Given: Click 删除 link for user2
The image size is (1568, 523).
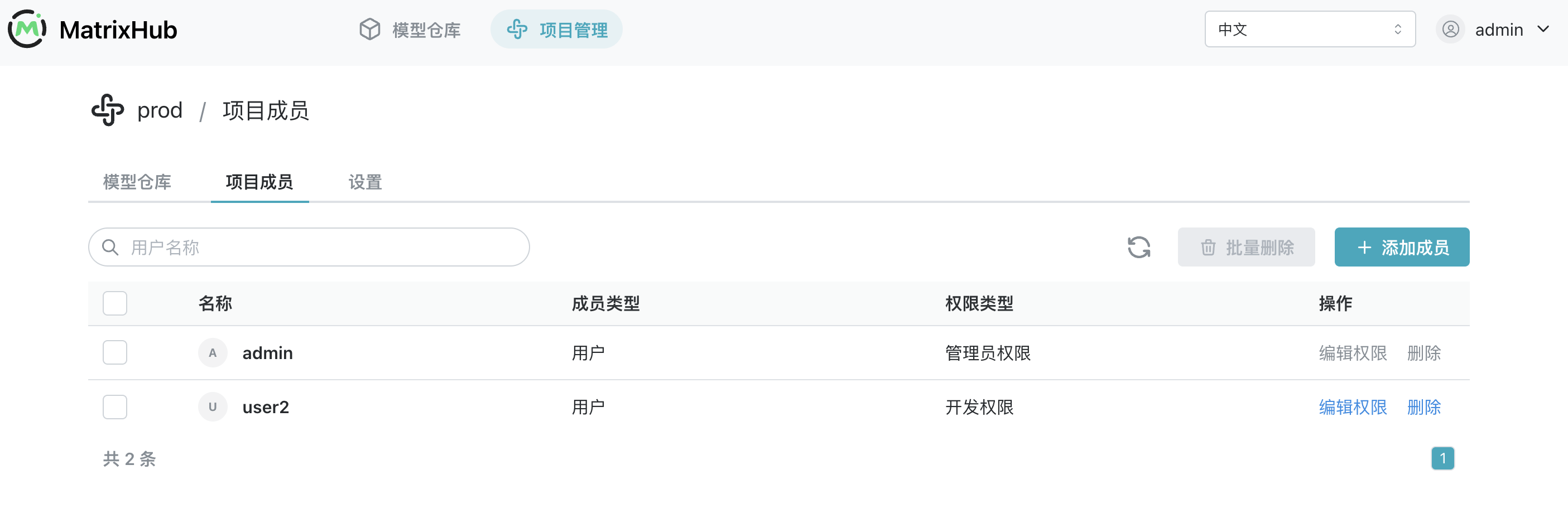Looking at the screenshot, I should (1423, 407).
